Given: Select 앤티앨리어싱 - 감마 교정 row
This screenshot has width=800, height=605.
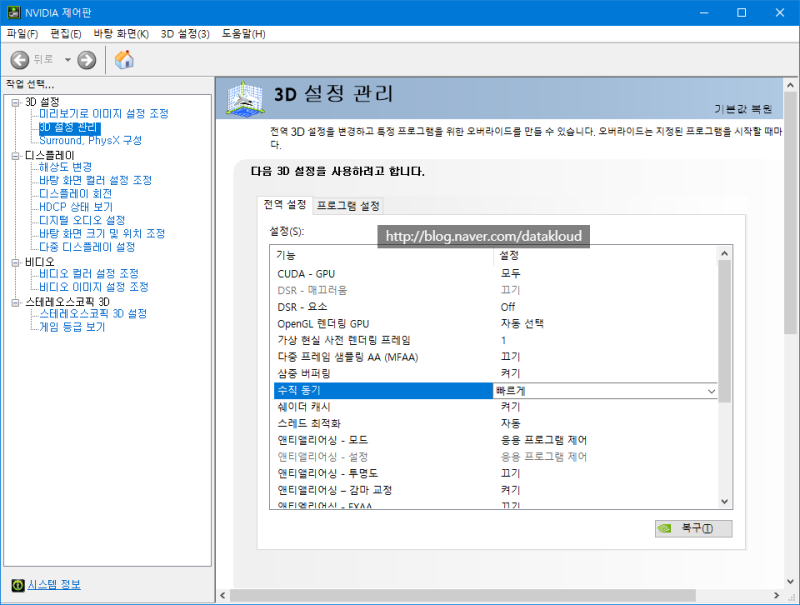Looking at the screenshot, I should click(495, 490).
